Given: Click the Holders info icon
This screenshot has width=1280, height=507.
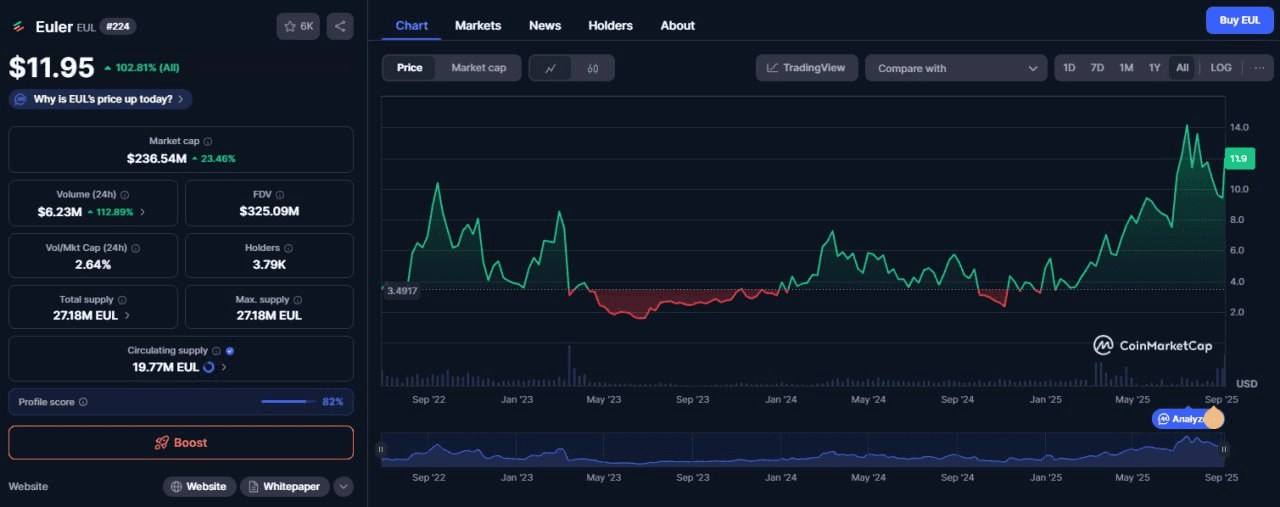Looking at the screenshot, I should (289, 248).
